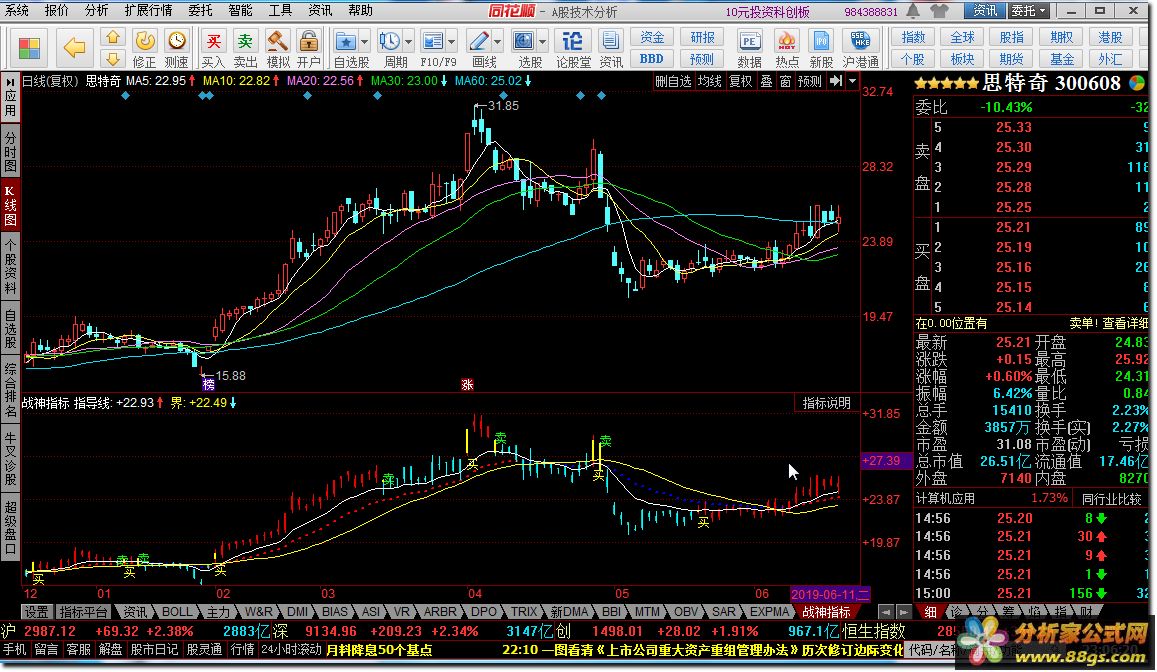Click the four-color home grid icon

29,49
